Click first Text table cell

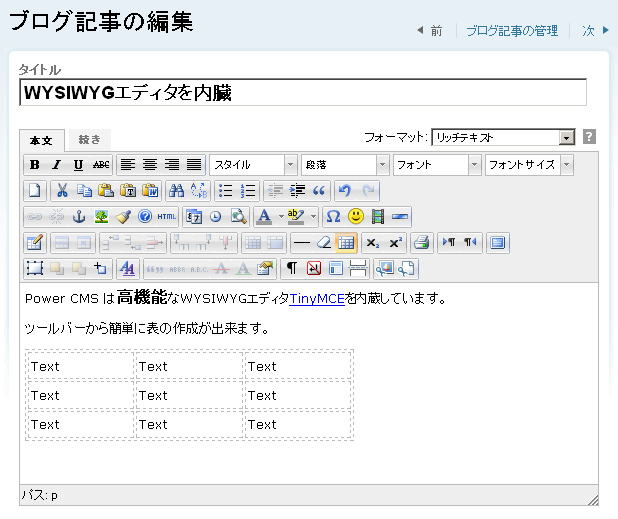click(x=81, y=366)
